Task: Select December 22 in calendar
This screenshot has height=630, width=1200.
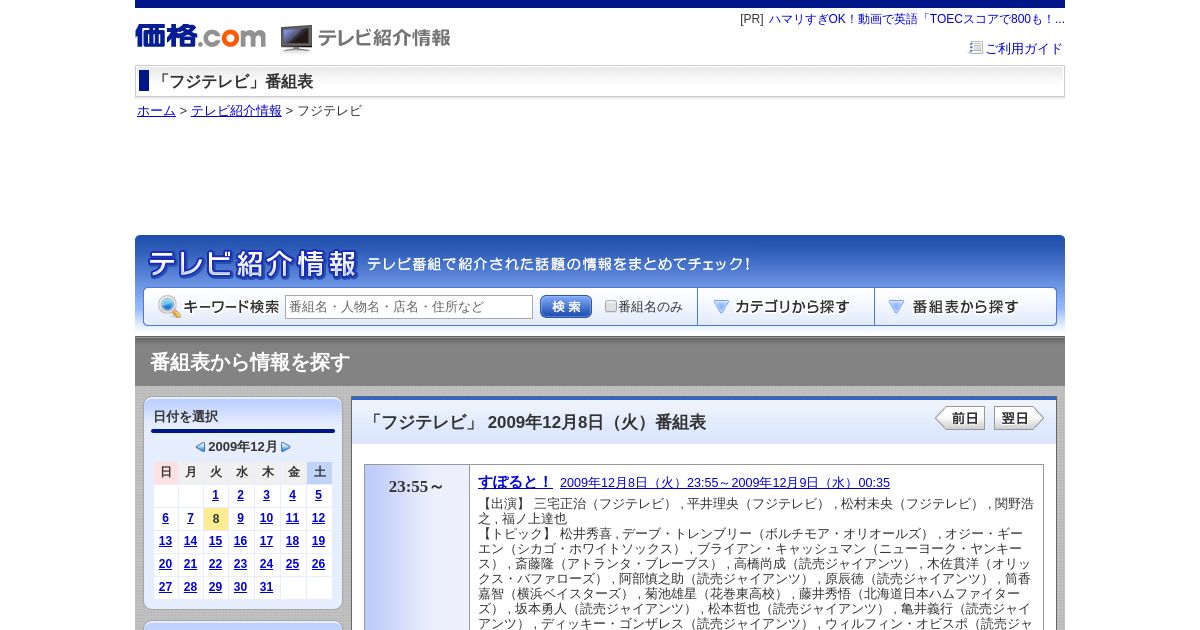Action: [x=215, y=564]
